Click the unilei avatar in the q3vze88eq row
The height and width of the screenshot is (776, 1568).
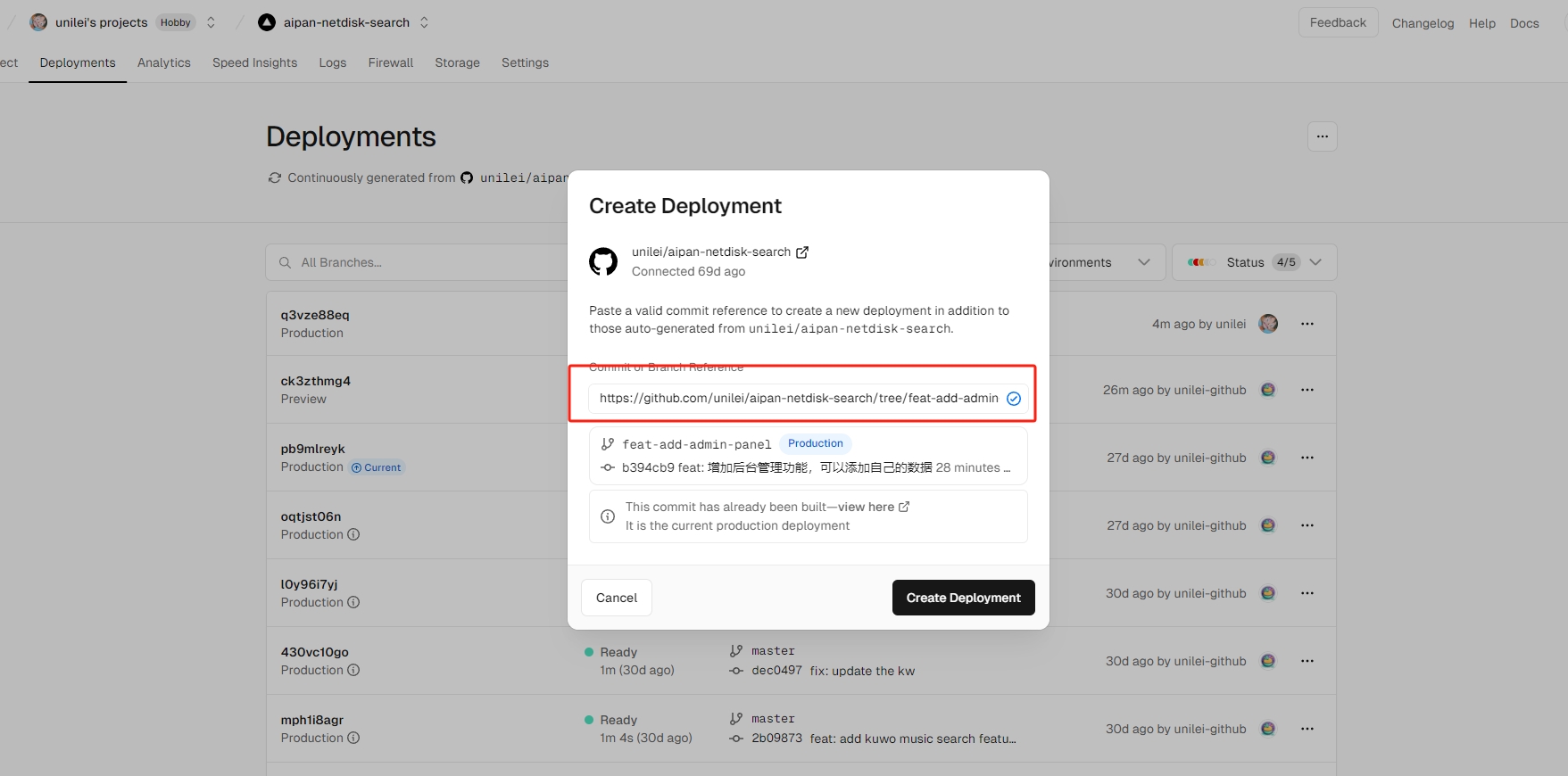click(1268, 324)
